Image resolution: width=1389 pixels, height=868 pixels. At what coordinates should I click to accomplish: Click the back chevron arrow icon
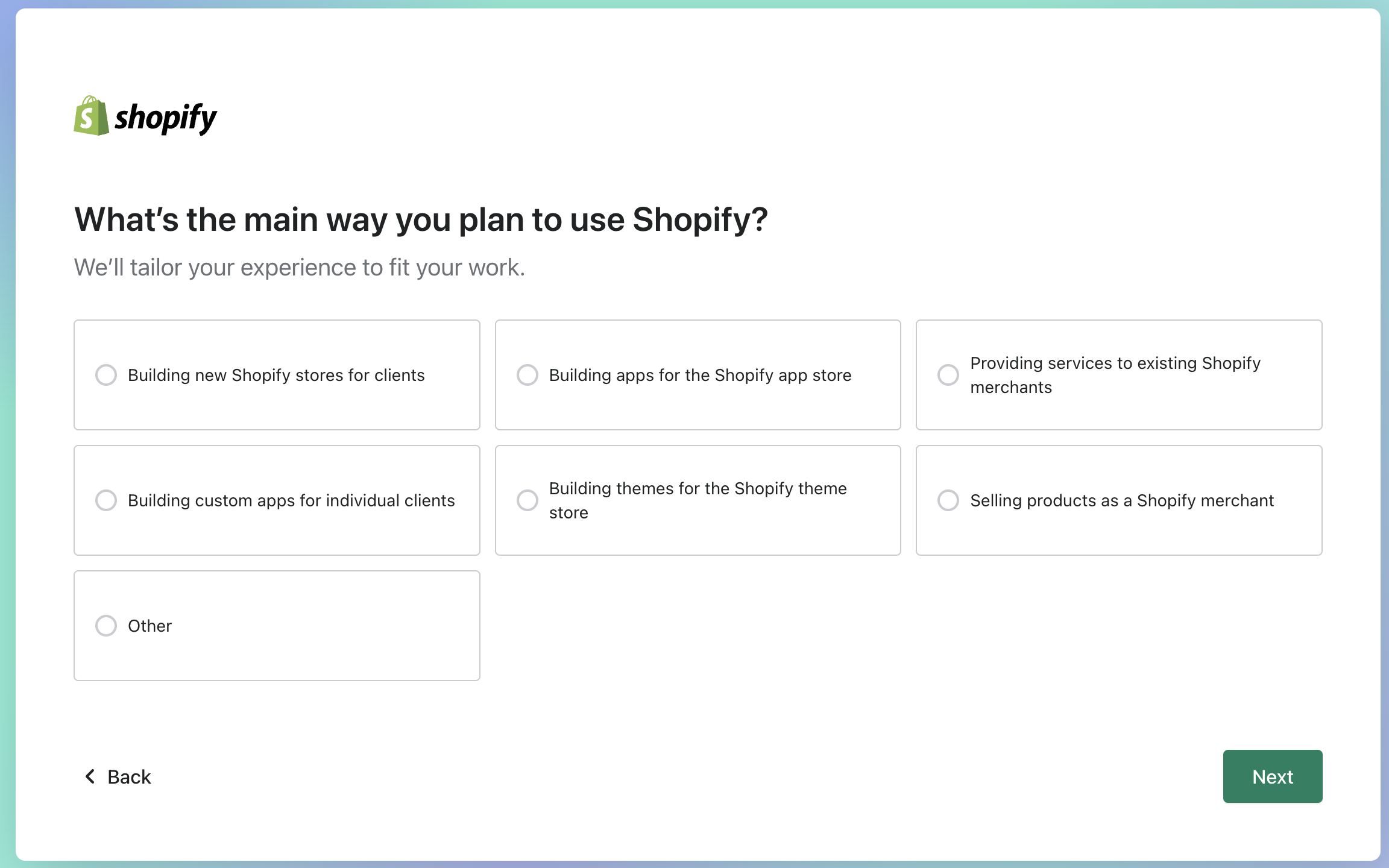click(89, 776)
